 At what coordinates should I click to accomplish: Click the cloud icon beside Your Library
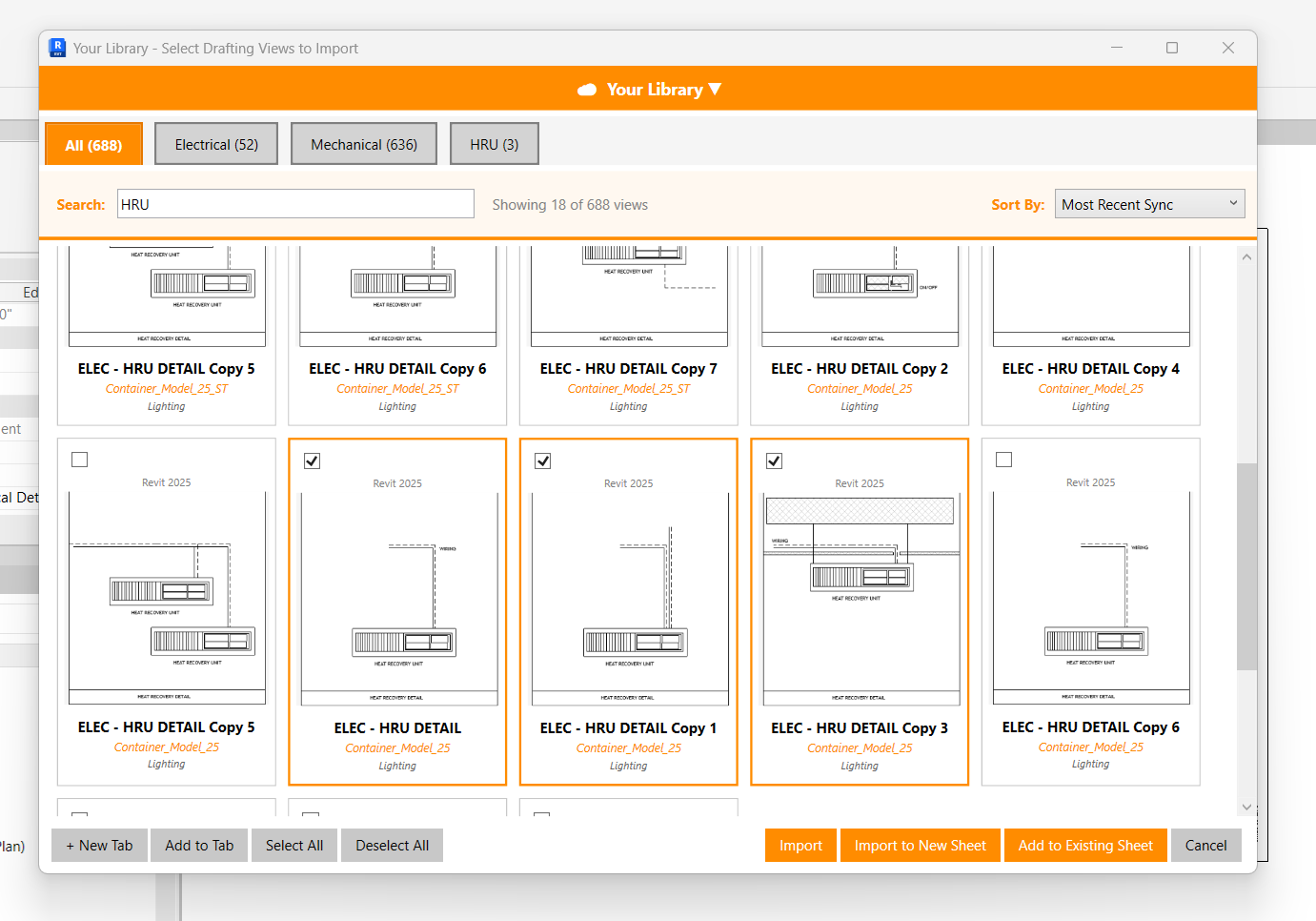point(587,90)
